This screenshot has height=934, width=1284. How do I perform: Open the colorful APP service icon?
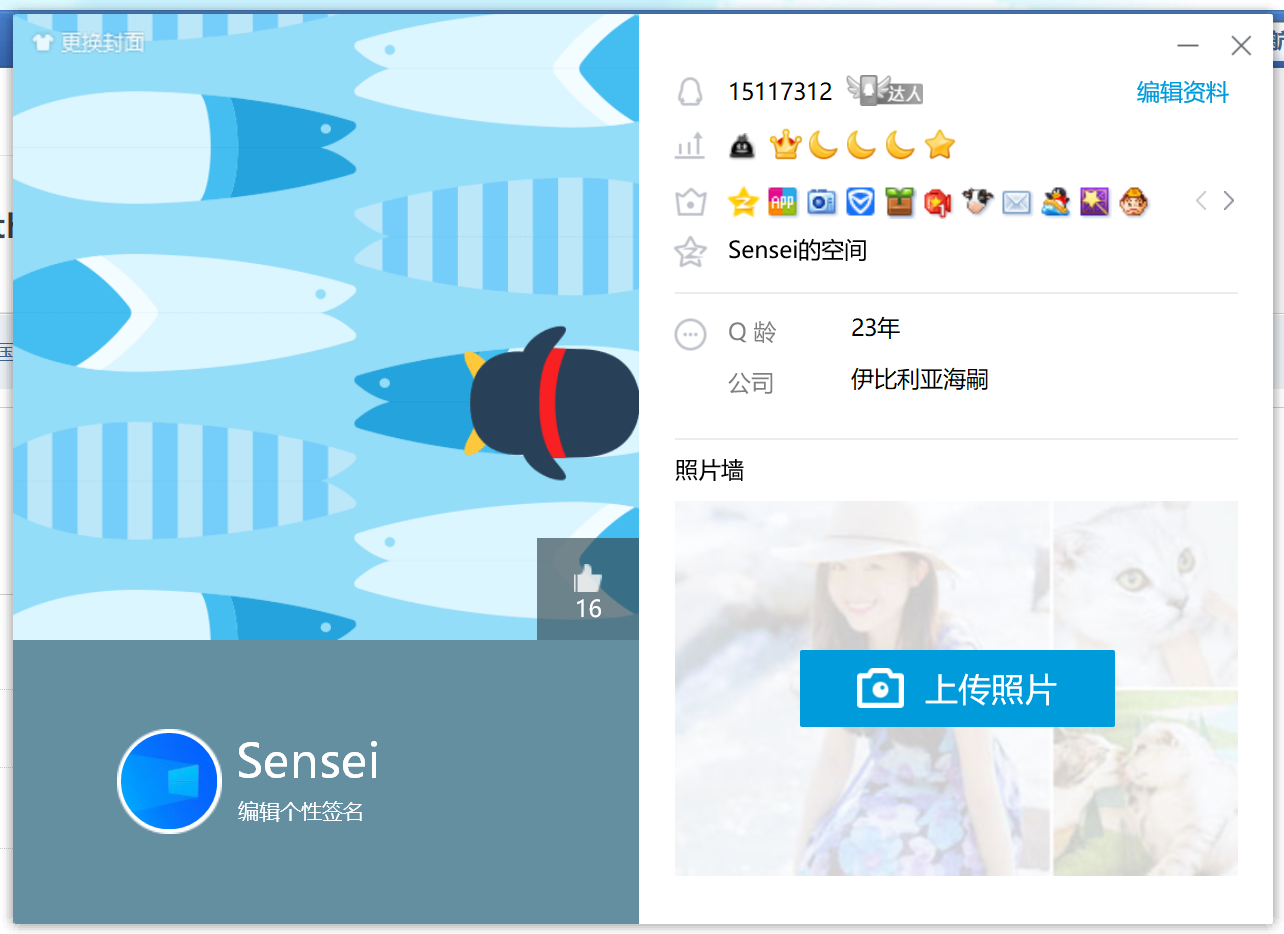coord(782,201)
